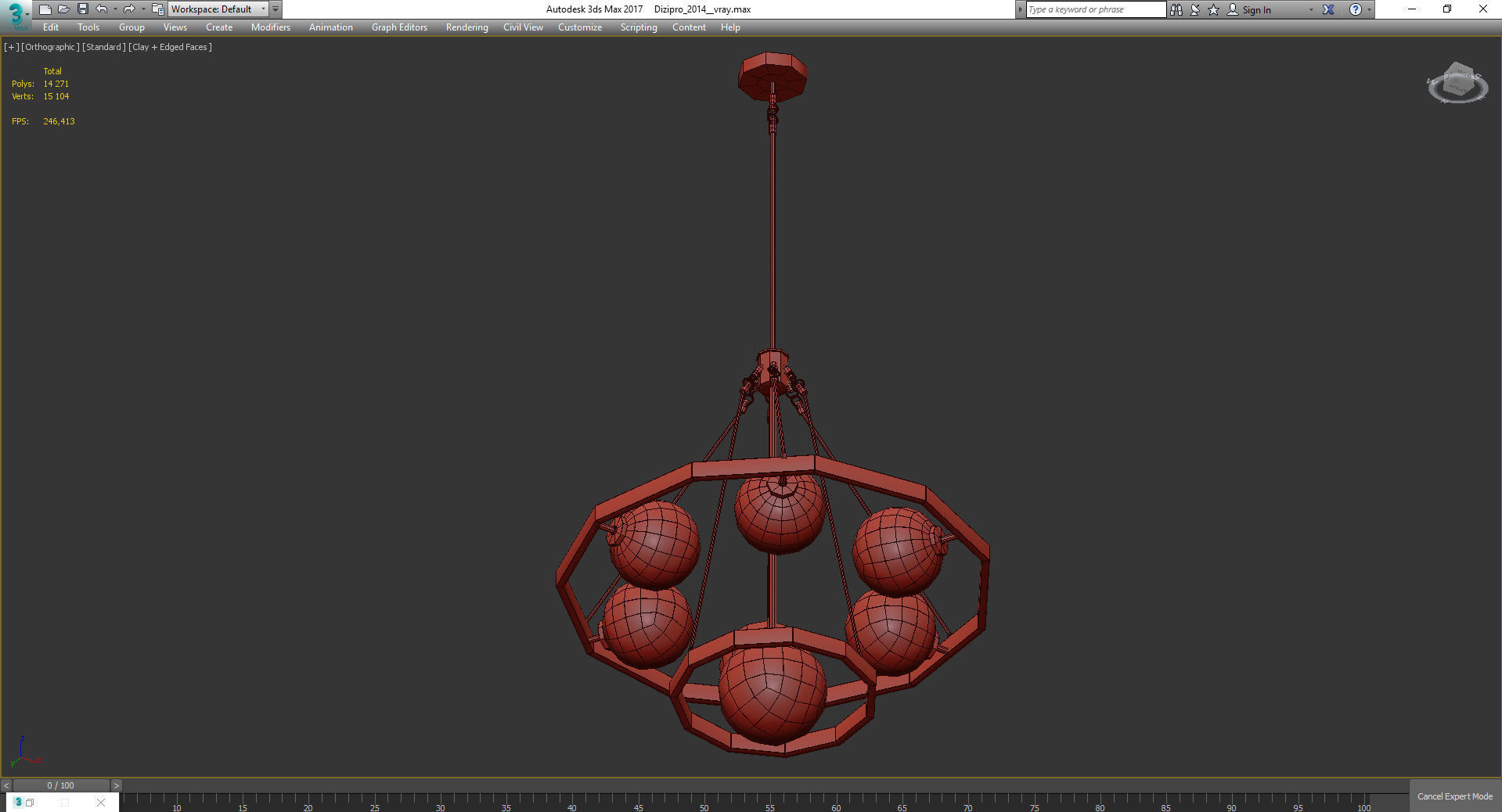This screenshot has height=812, width=1502.
Task: Click the Sign In link
Action: [x=1256, y=10]
